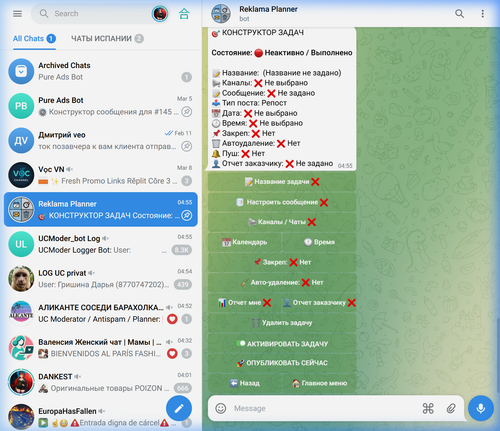This screenshot has width=500, height=431.
Task: Open EuropaHasFallen channel
Action: coord(101,416)
